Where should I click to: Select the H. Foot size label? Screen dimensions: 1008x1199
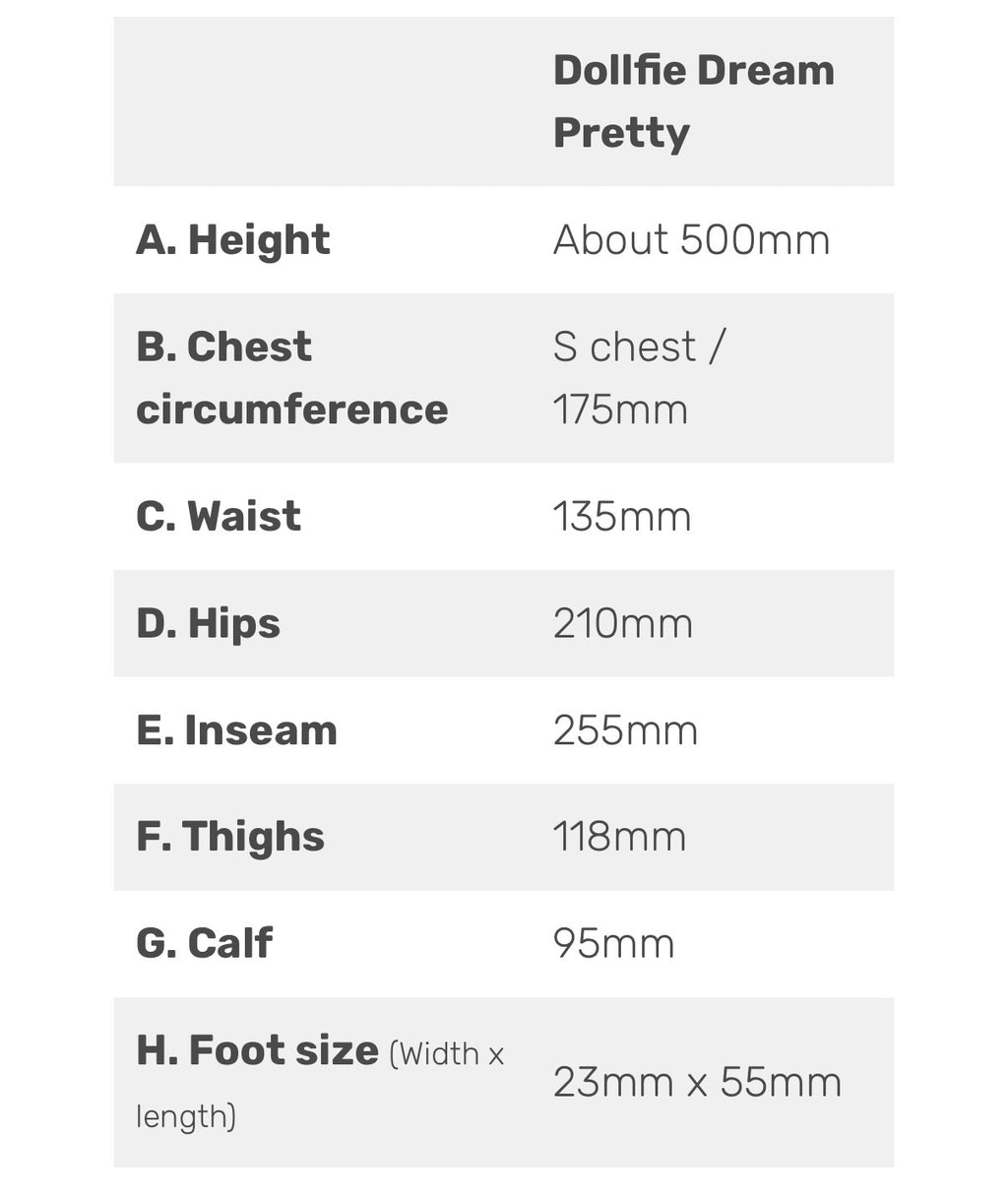[x=257, y=1050]
